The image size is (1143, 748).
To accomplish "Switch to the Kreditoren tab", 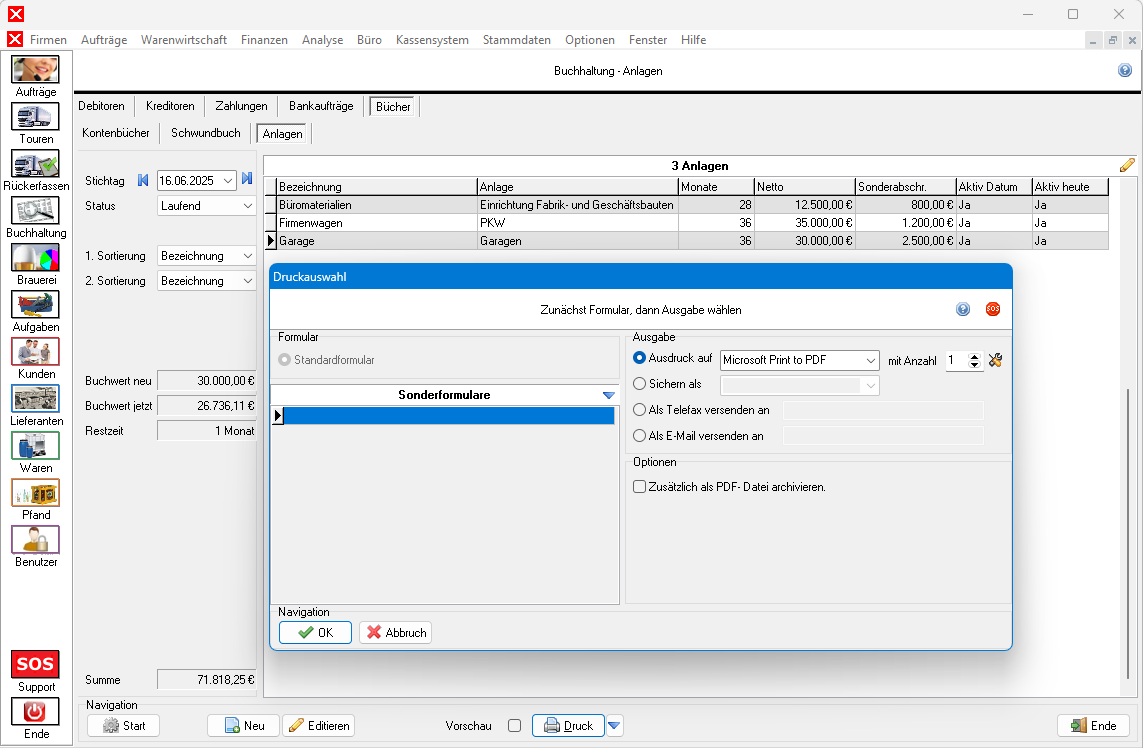I will pyautogui.click(x=170, y=106).
